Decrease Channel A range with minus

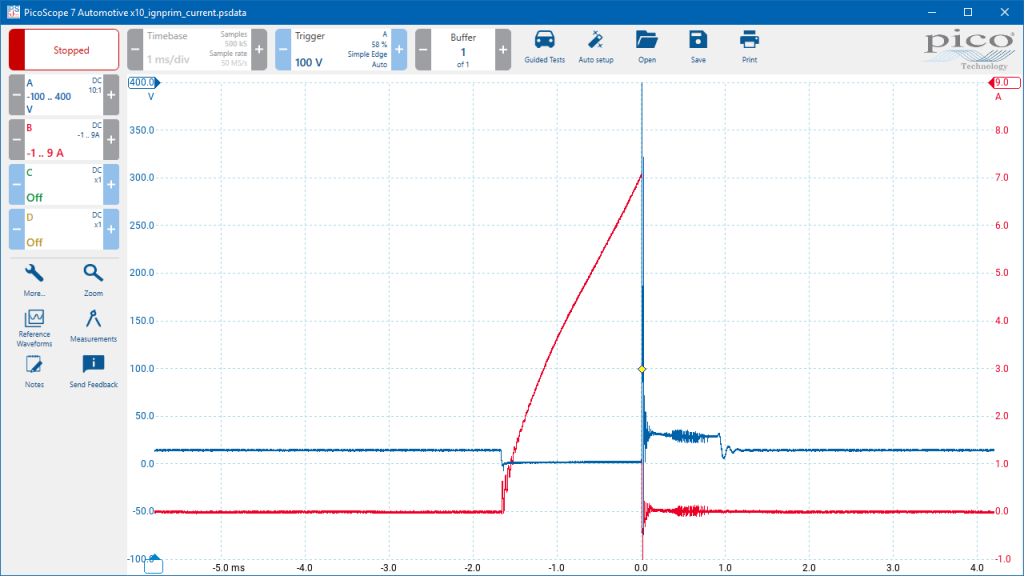coord(17,95)
